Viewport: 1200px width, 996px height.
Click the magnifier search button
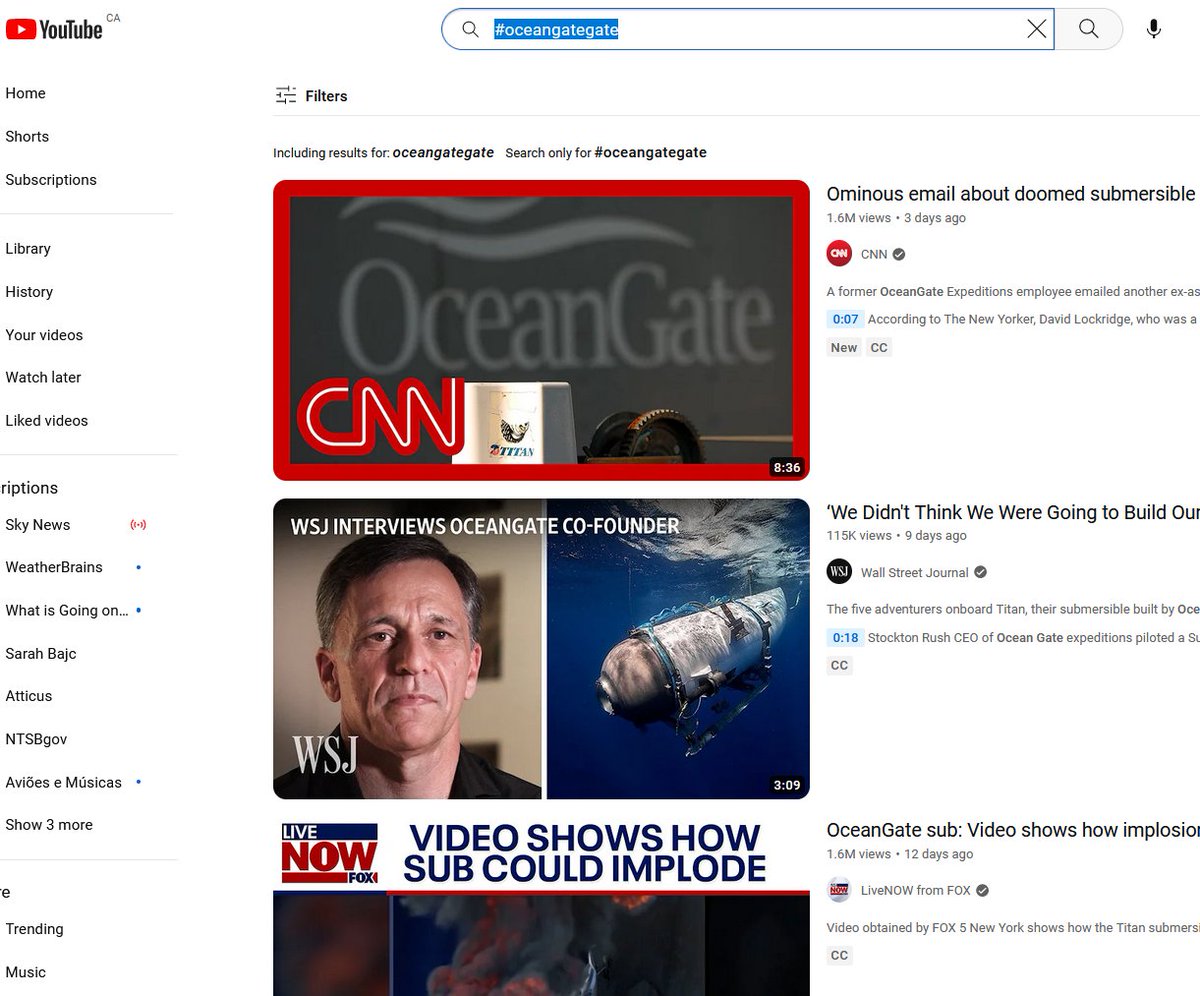[1089, 29]
